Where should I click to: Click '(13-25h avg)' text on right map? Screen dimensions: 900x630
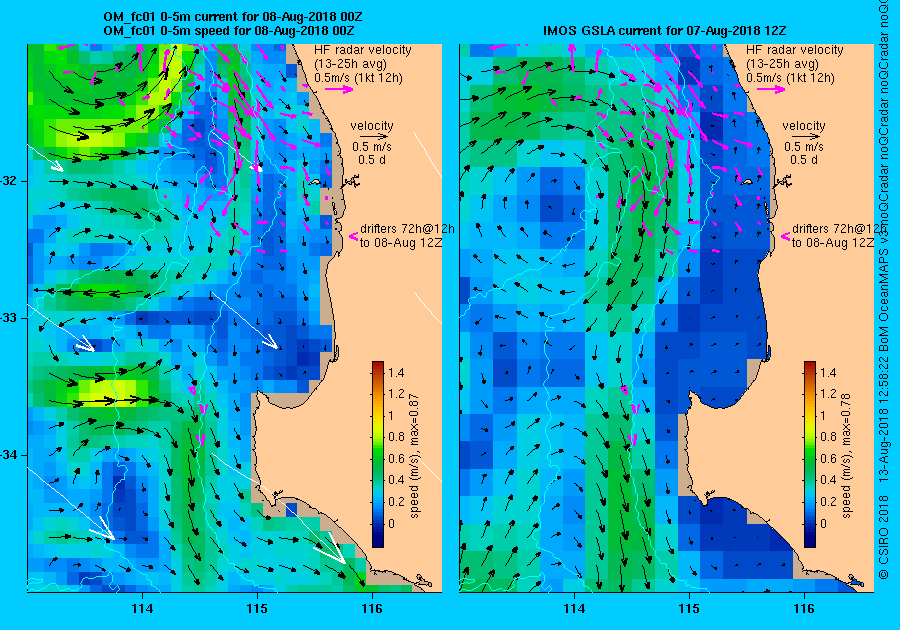(782, 64)
